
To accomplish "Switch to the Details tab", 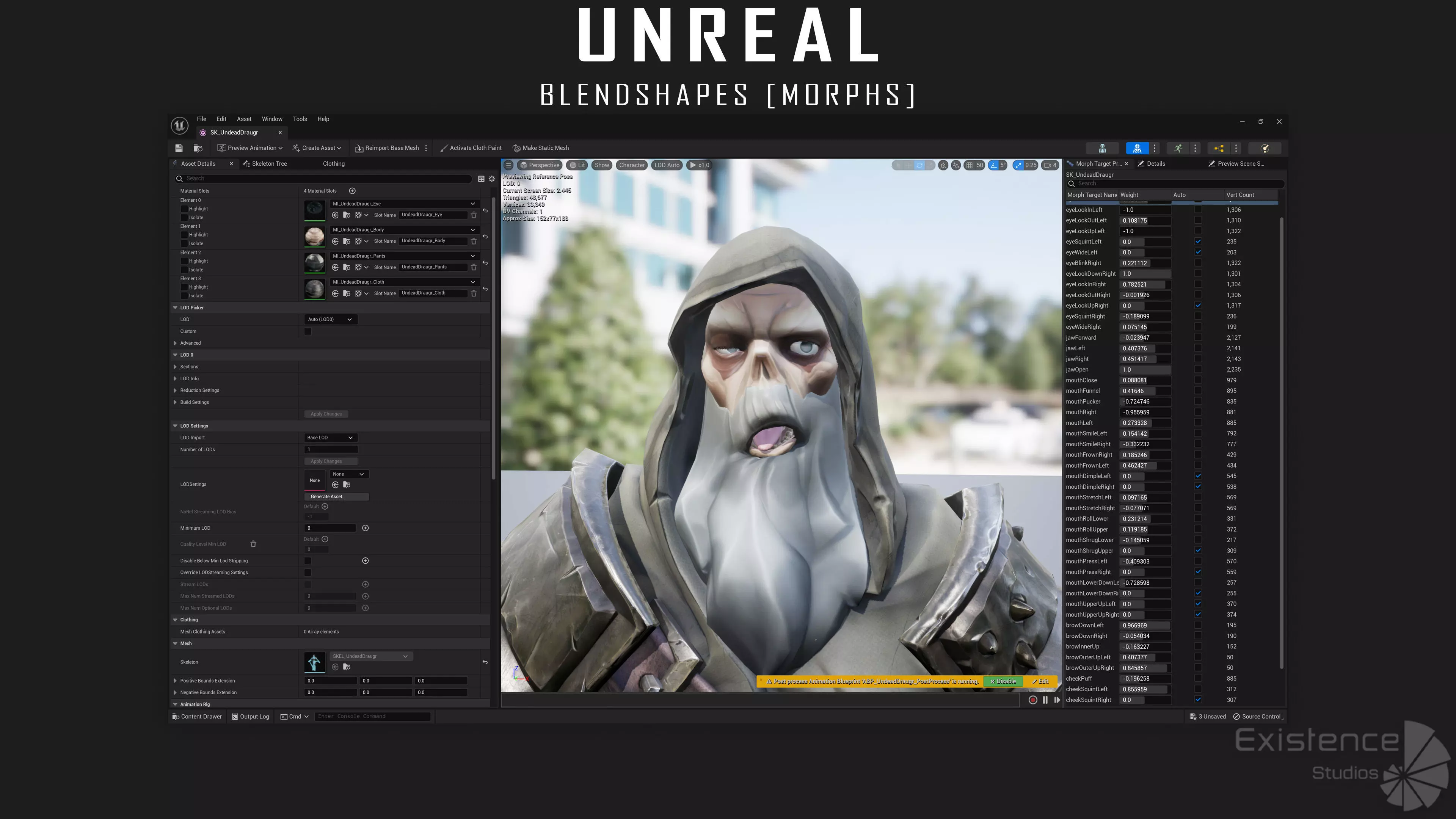I will [x=1152, y=164].
